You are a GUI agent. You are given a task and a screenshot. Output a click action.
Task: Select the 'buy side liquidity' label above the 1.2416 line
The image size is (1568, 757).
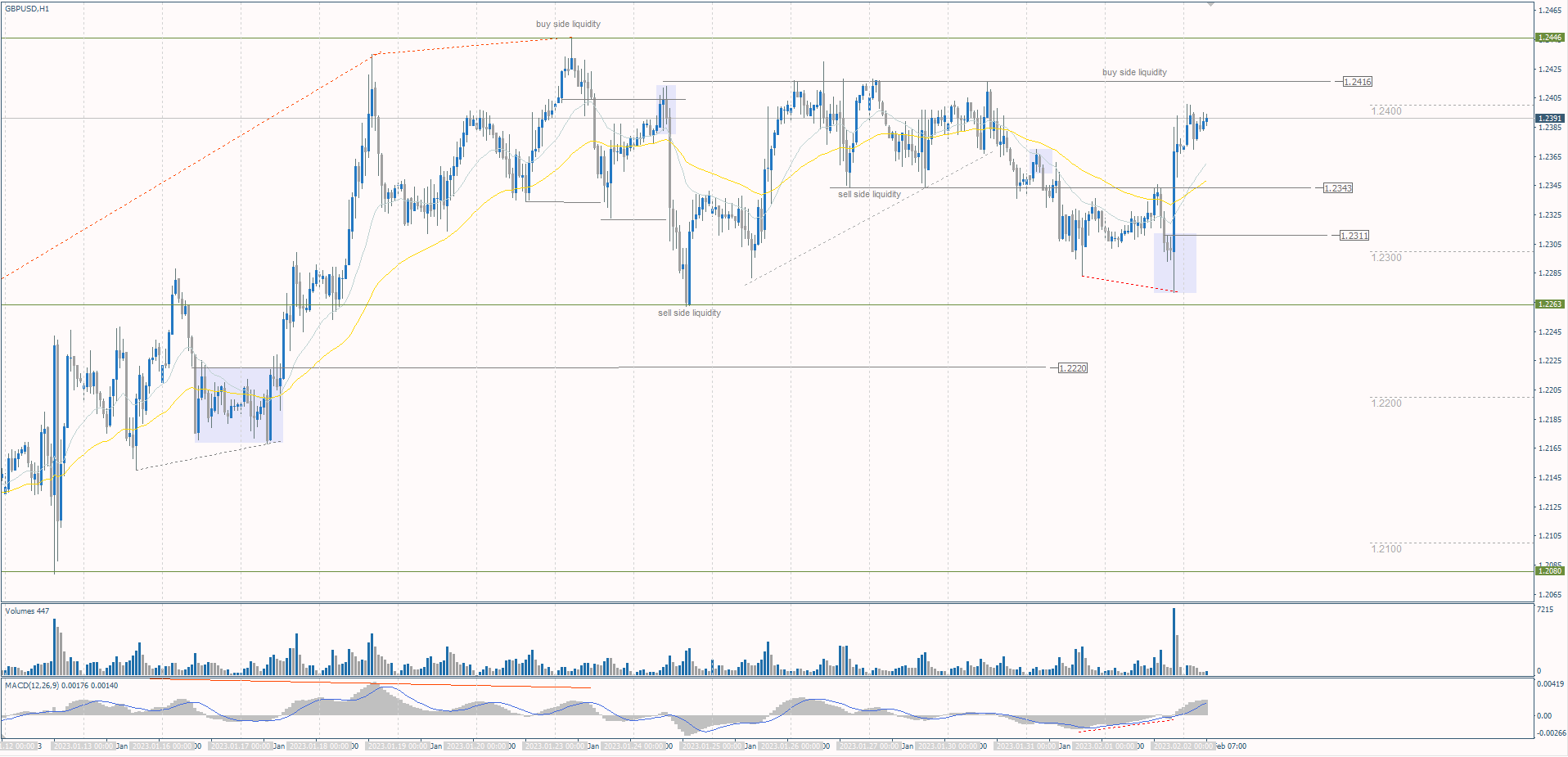[x=1134, y=72]
